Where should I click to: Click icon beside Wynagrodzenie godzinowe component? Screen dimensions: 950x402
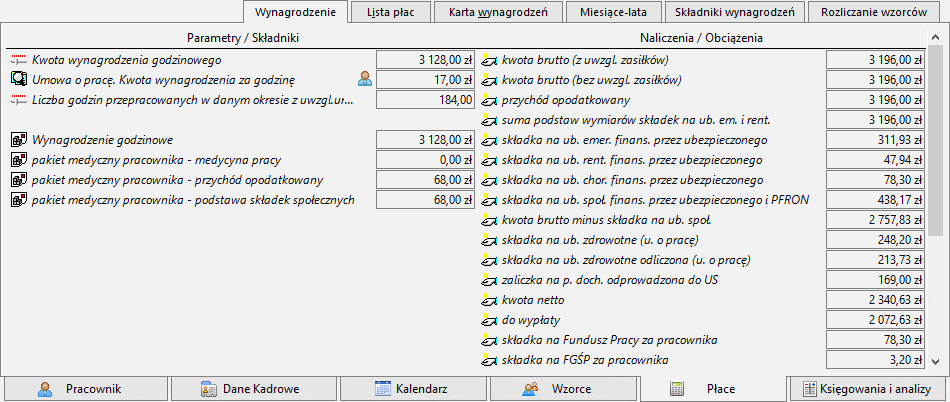pos(17,140)
